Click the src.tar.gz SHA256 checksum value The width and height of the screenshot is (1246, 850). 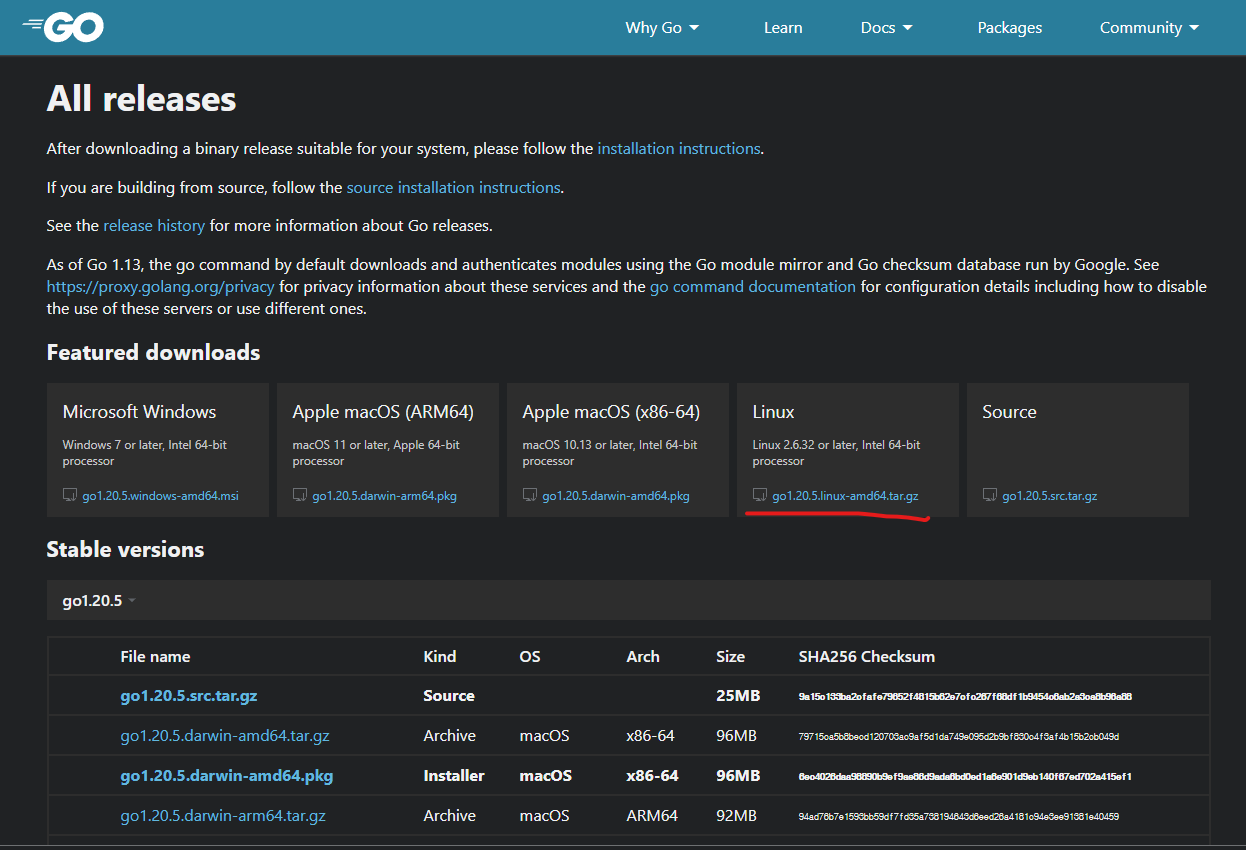tap(965, 697)
